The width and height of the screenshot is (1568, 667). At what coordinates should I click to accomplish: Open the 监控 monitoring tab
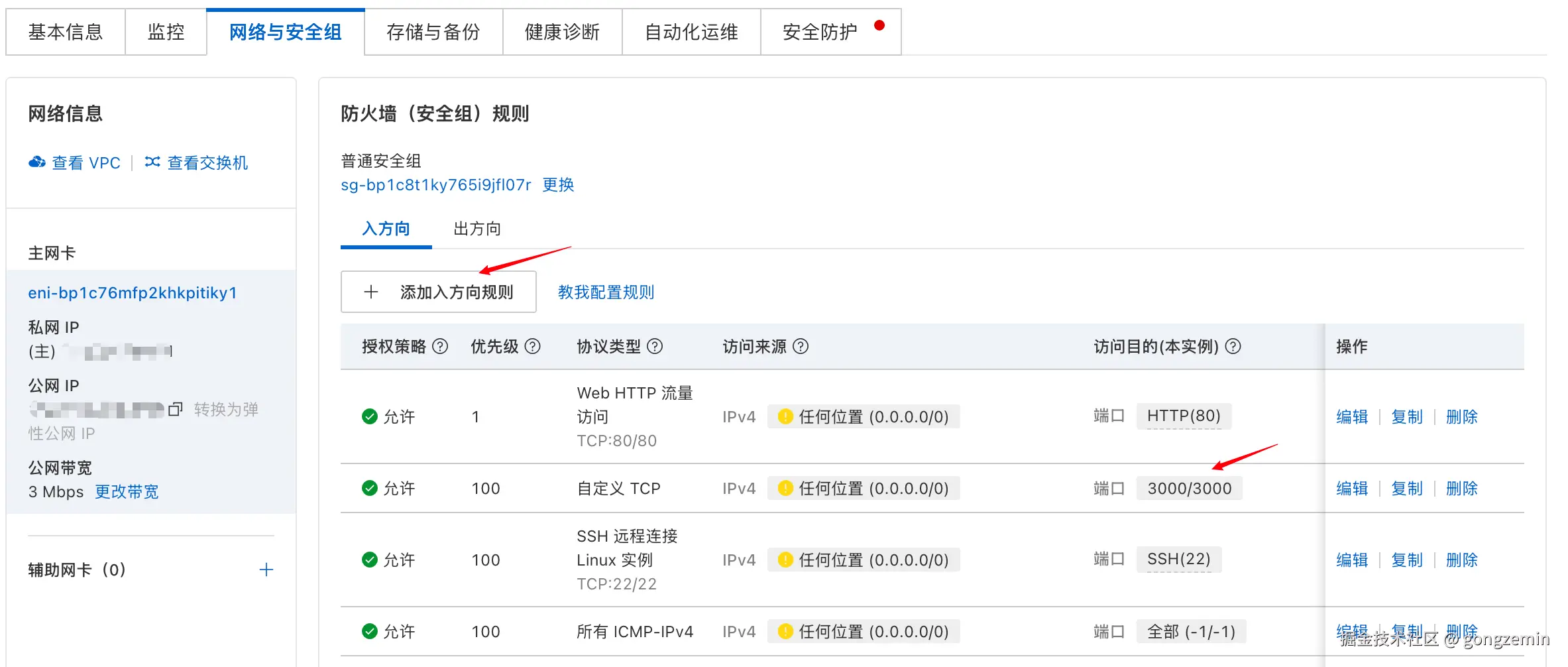click(166, 32)
